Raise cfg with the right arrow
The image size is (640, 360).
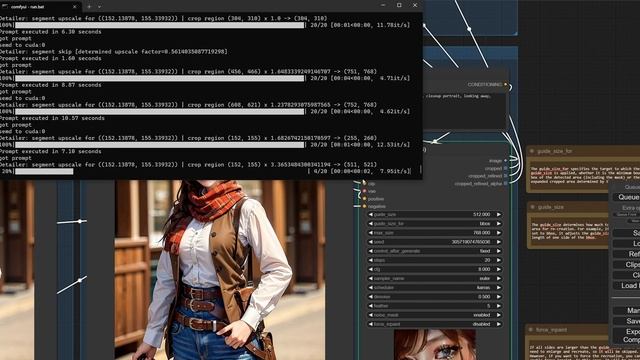499,269
